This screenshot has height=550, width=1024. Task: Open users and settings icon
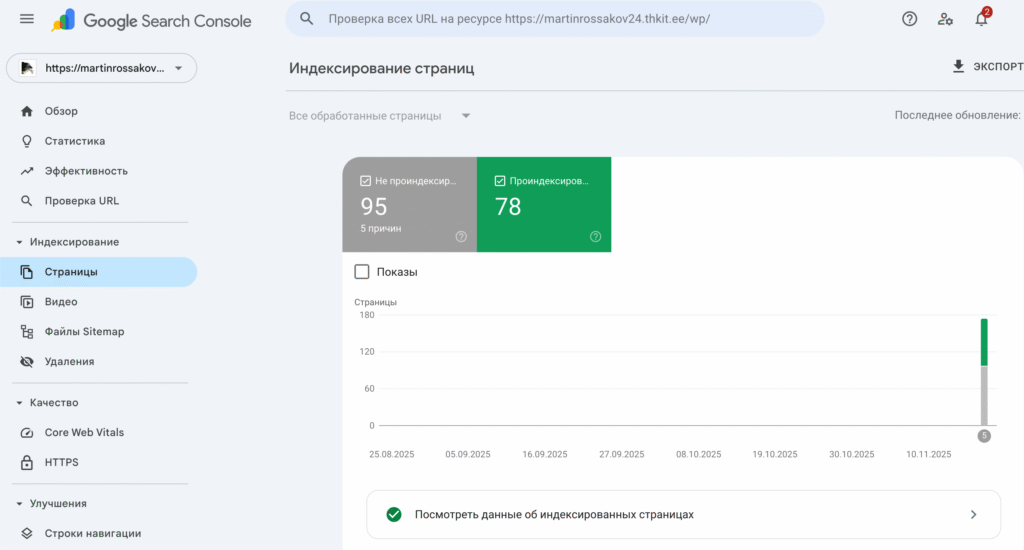[945, 19]
